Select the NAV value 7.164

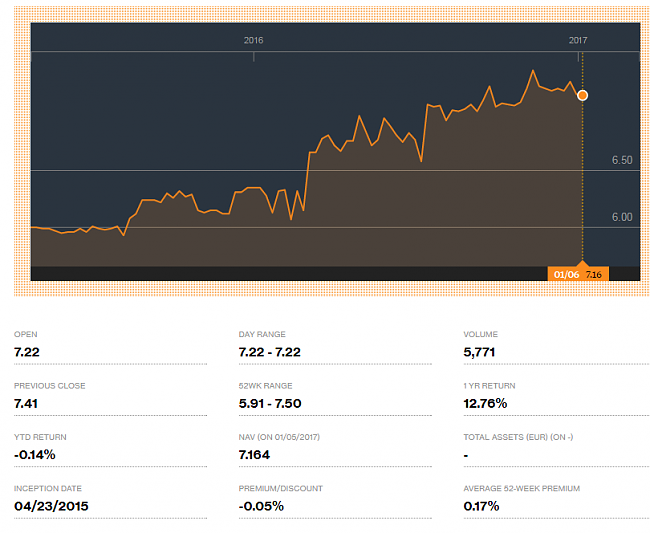coord(254,455)
